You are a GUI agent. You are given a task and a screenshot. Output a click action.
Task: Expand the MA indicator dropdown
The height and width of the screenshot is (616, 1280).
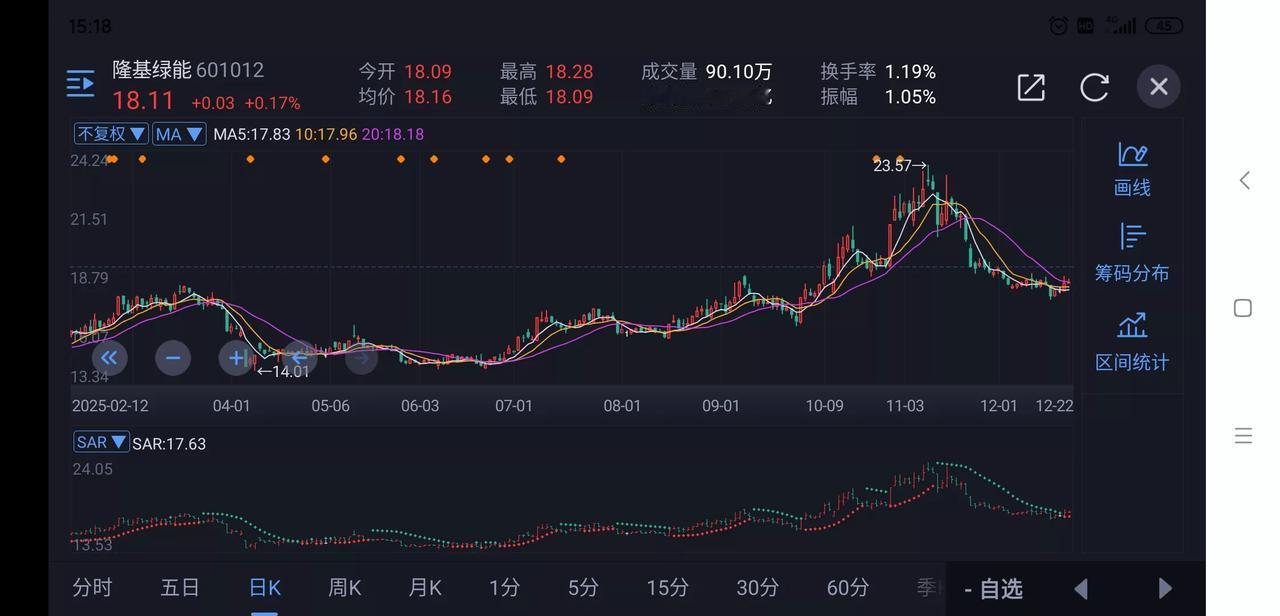[180, 134]
